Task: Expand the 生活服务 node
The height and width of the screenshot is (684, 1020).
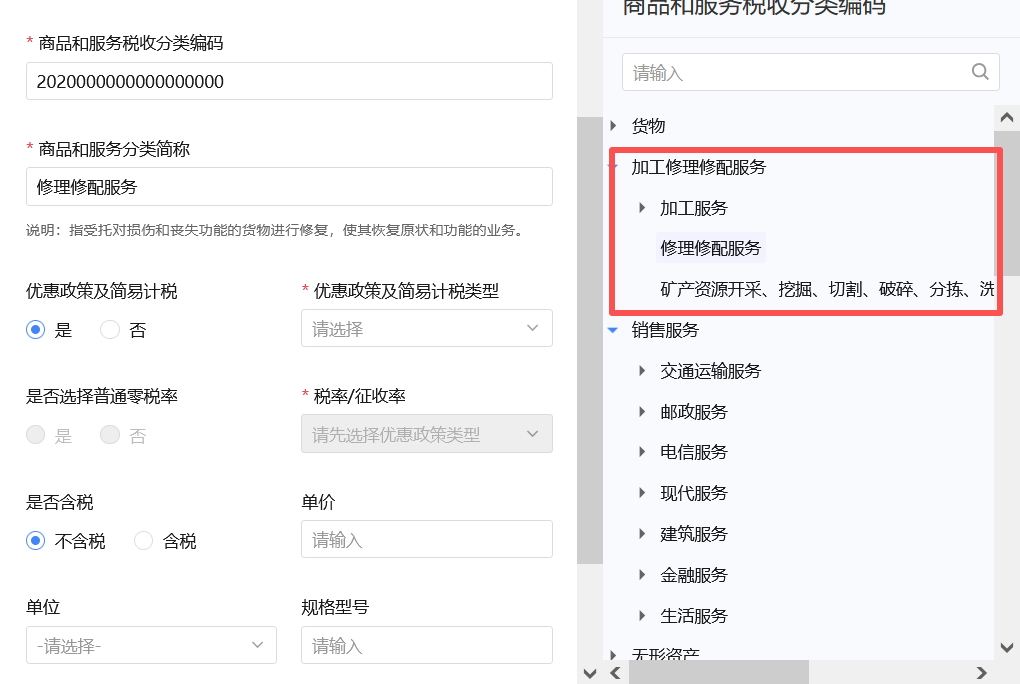Action: [x=640, y=615]
